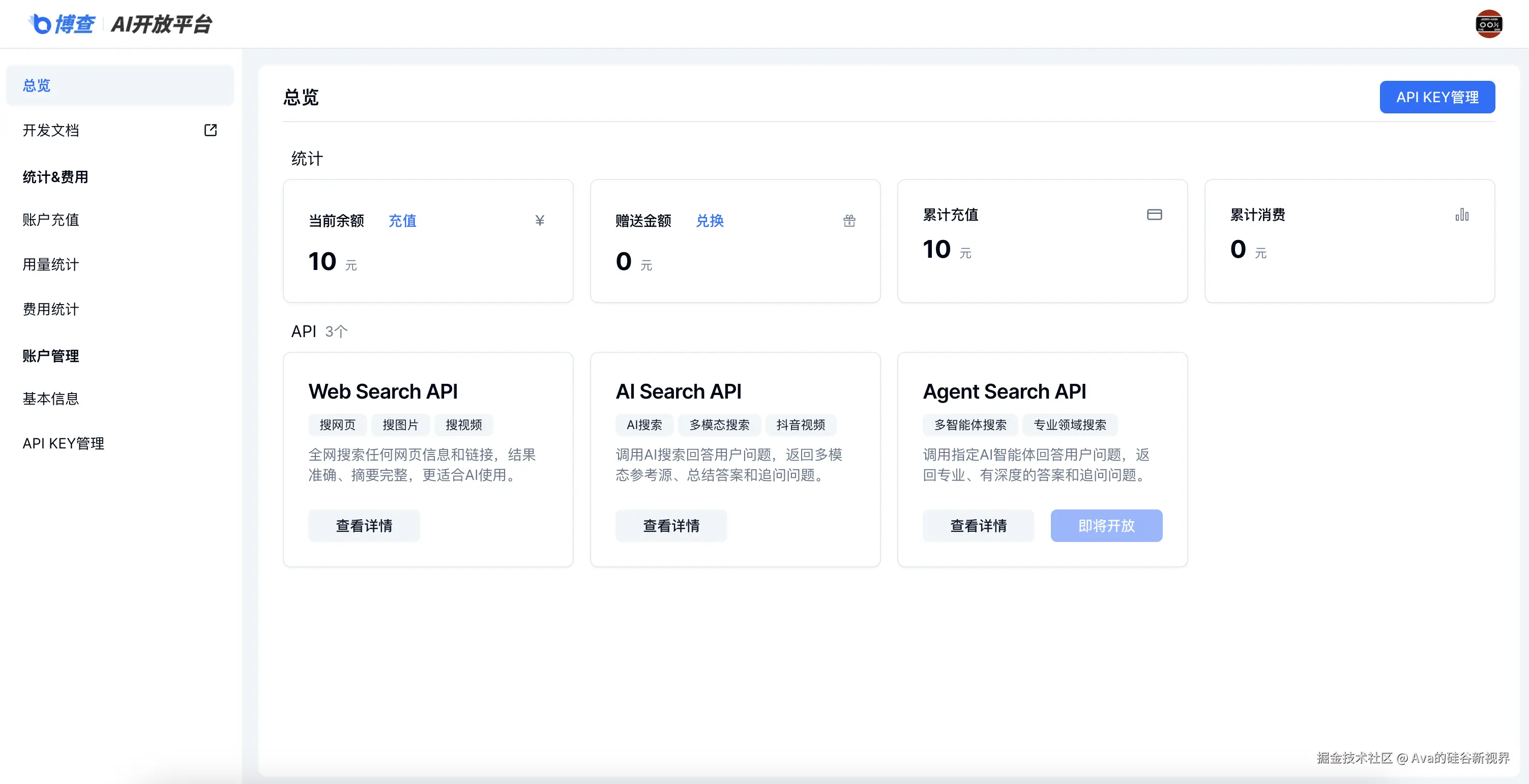Click 查看详情 under AI Search API
Screen dimensions: 1529x784
[671, 526]
